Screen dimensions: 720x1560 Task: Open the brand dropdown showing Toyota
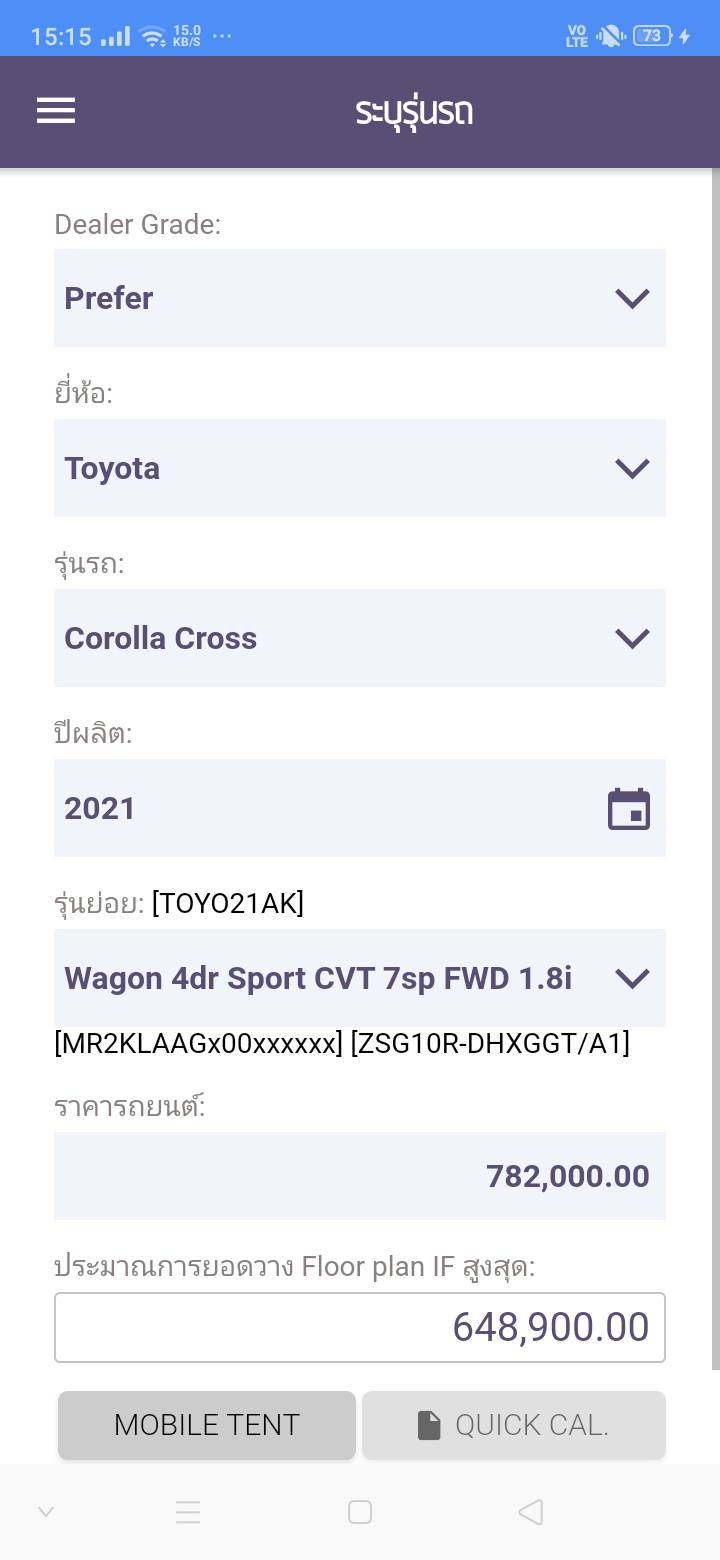coord(360,468)
